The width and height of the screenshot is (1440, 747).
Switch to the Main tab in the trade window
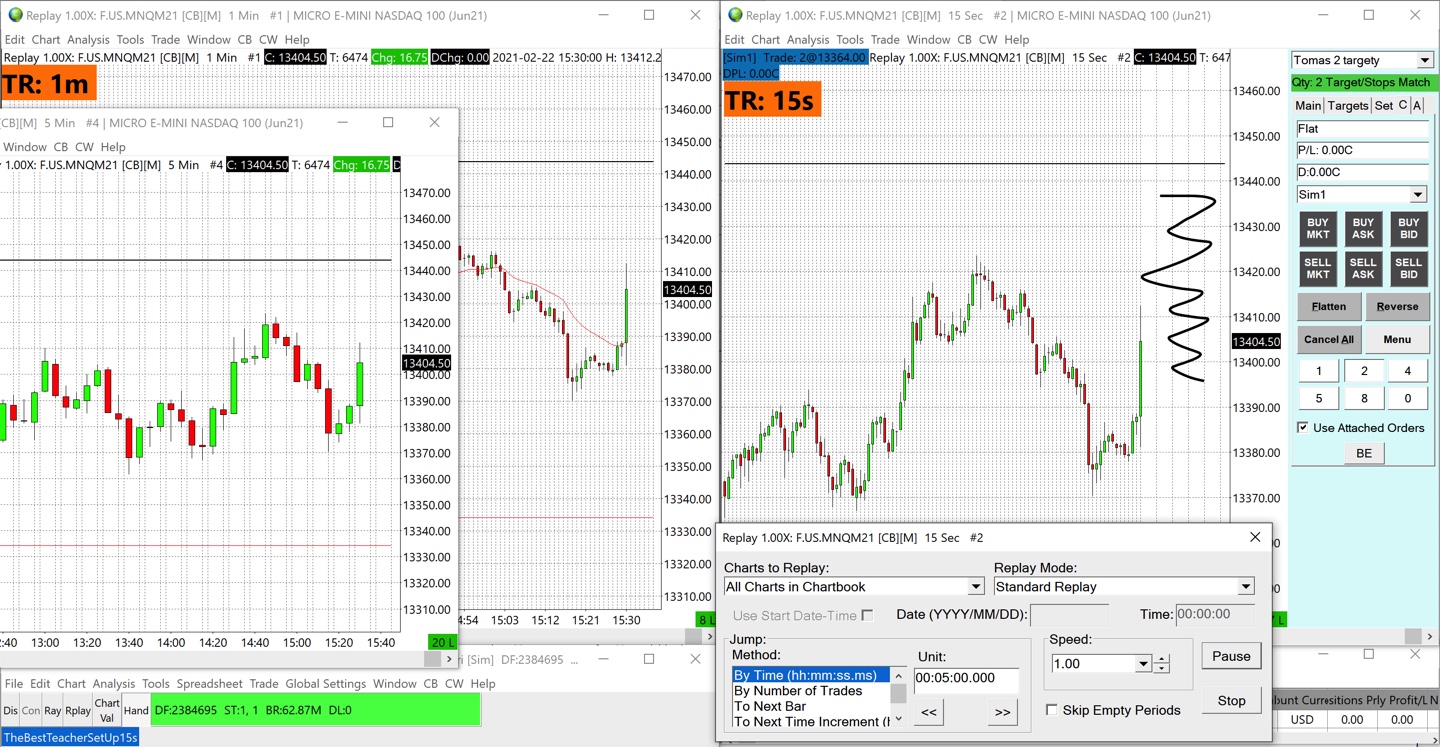(x=1308, y=105)
